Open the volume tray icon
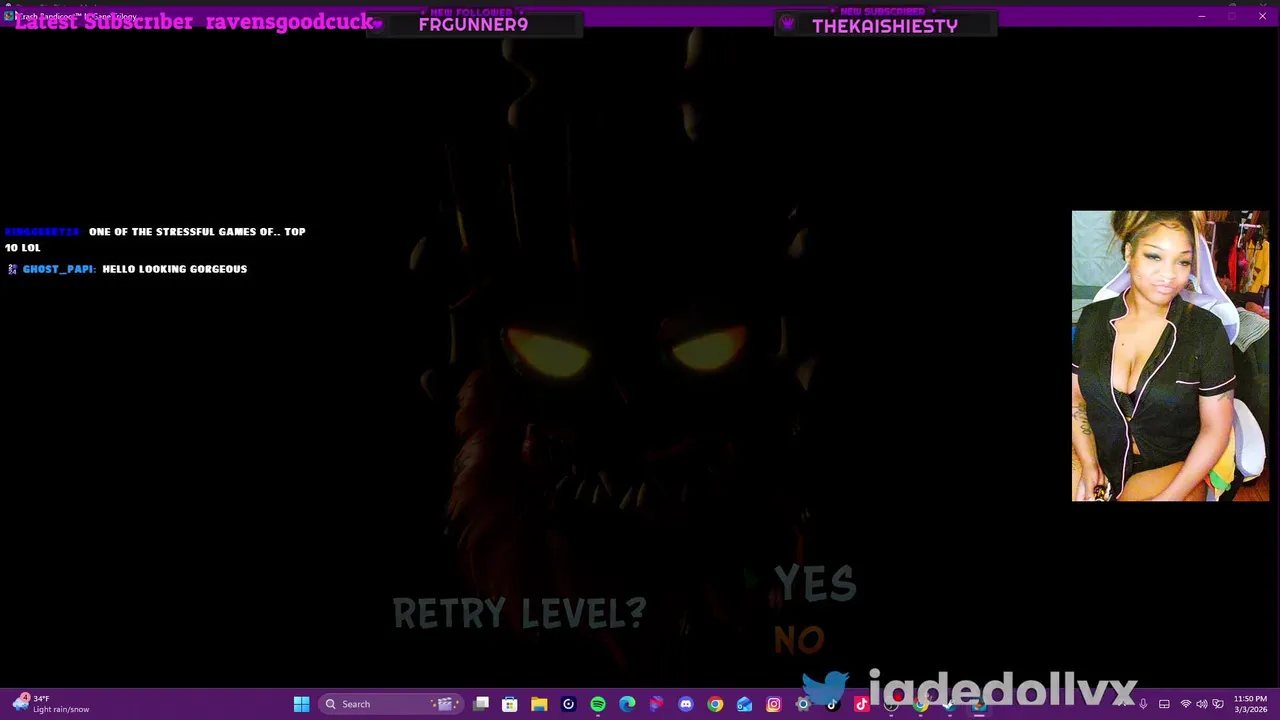The height and width of the screenshot is (720, 1280). (1202, 704)
